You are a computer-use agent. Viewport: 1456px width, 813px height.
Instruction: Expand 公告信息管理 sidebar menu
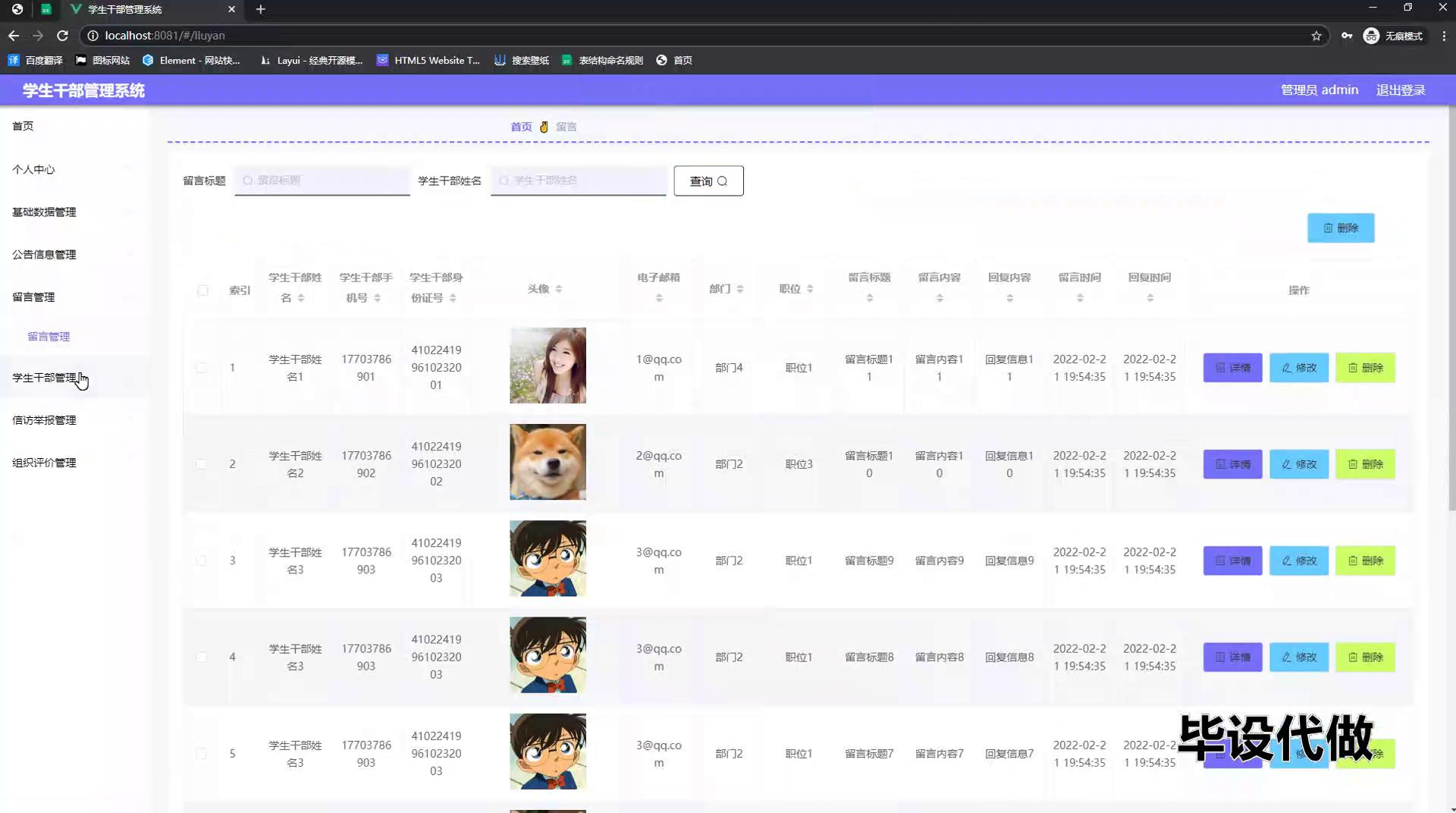tap(44, 255)
